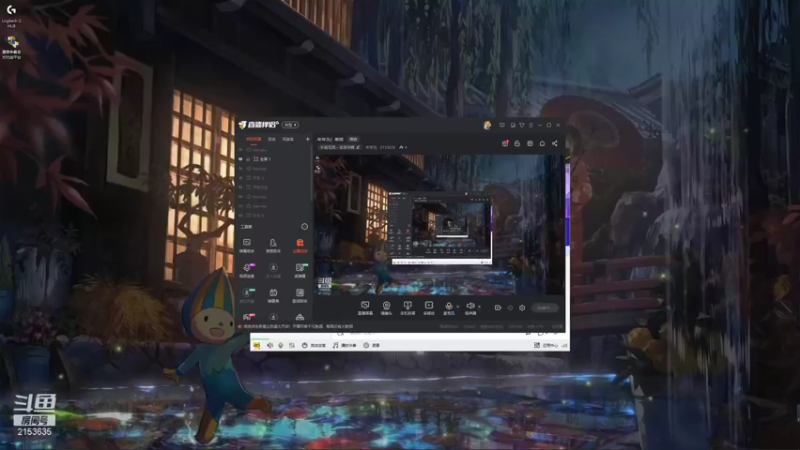Click the third monitor-shaped source icon in bottom toolbar
The height and width of the screenshot is (450, 800).
(407, 308)
